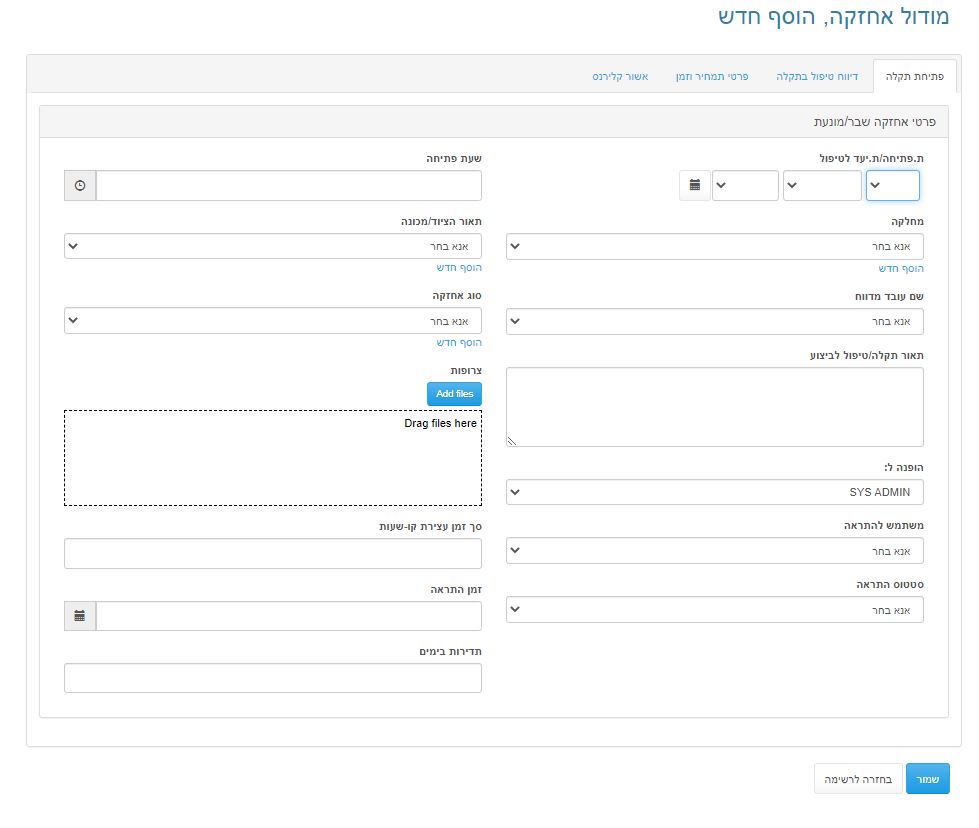Open the פרטי תמחיר וזמן tab
Viewport: 979px width, 828px height.
point(712,76)
